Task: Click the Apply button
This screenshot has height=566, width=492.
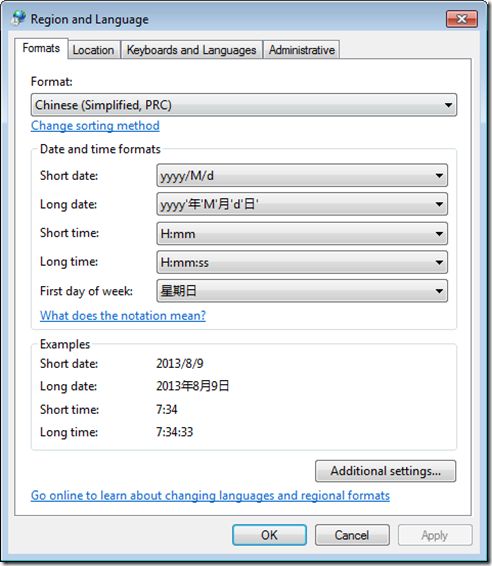Action: [435, 535]
